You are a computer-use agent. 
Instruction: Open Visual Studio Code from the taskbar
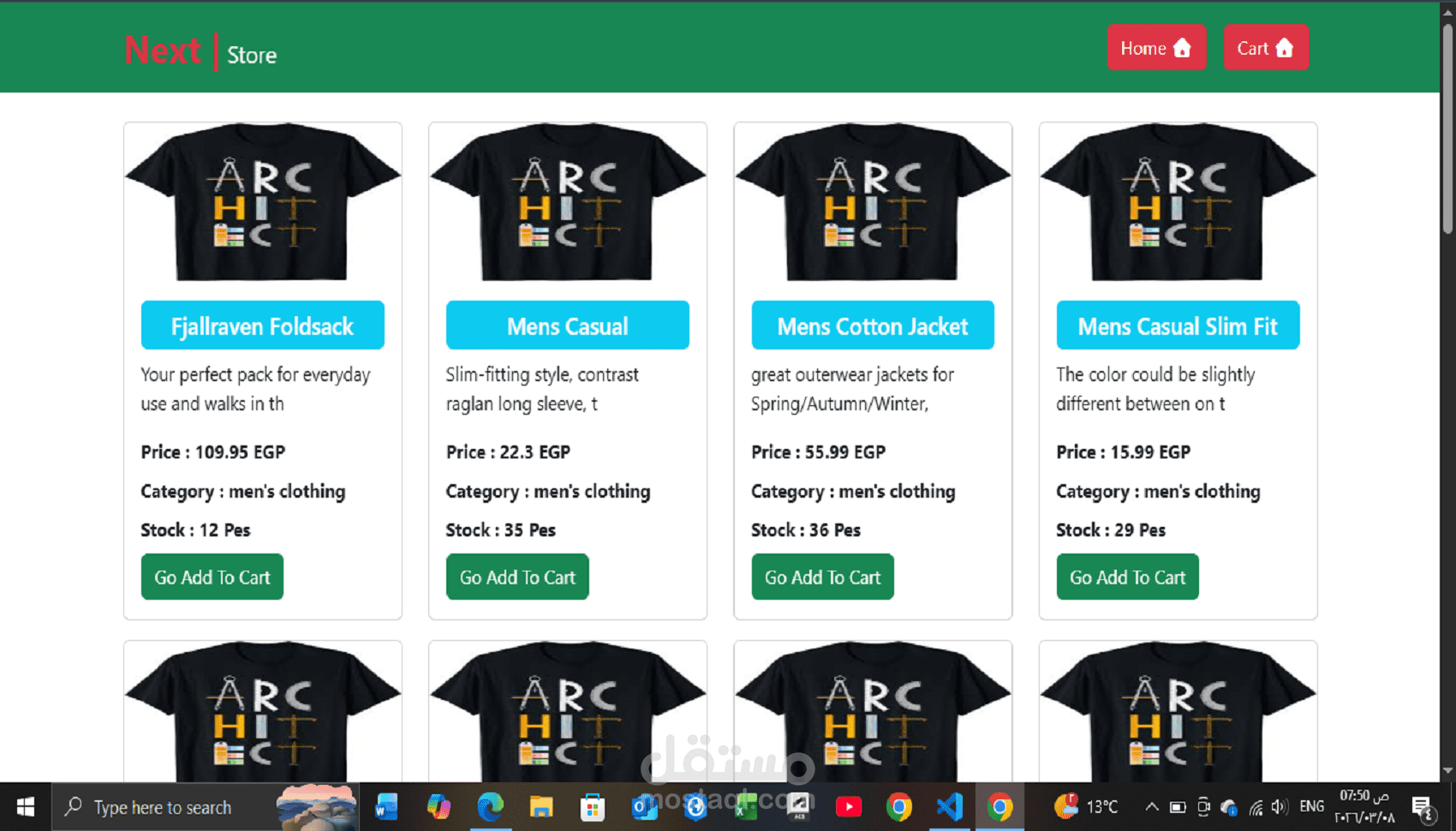949,806
